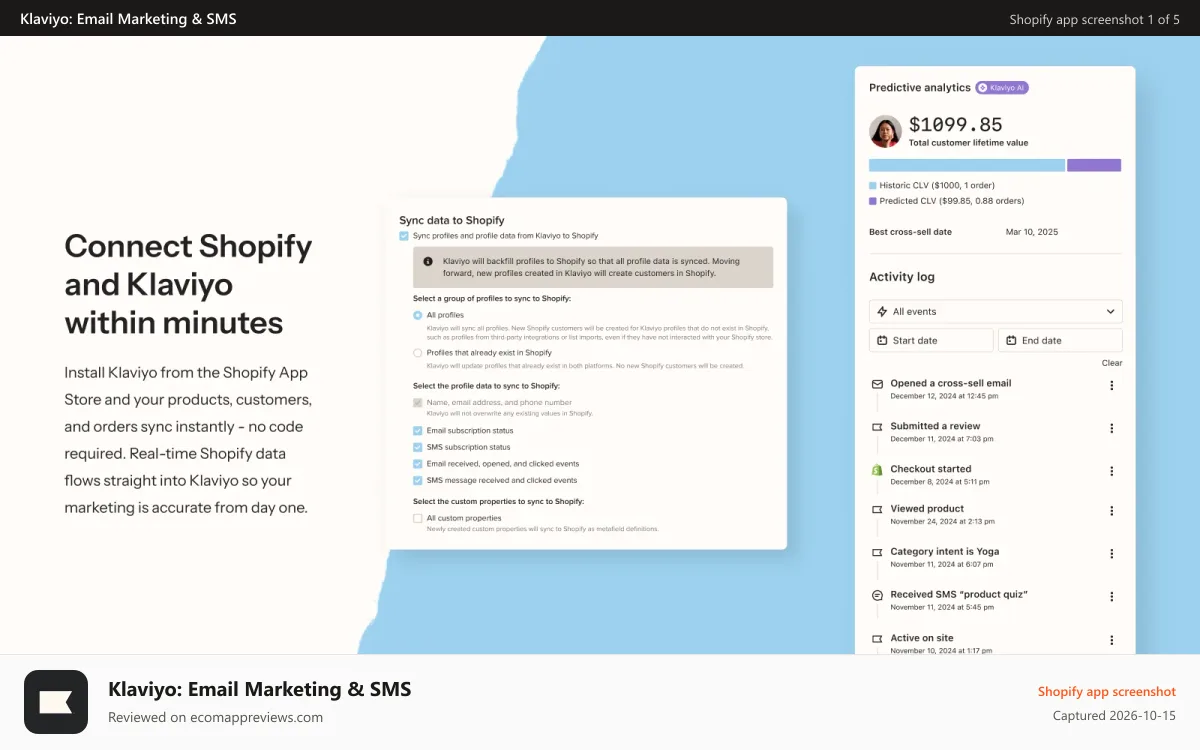
Task: Click calendar icon in Start date field
Action: [882, 340]
